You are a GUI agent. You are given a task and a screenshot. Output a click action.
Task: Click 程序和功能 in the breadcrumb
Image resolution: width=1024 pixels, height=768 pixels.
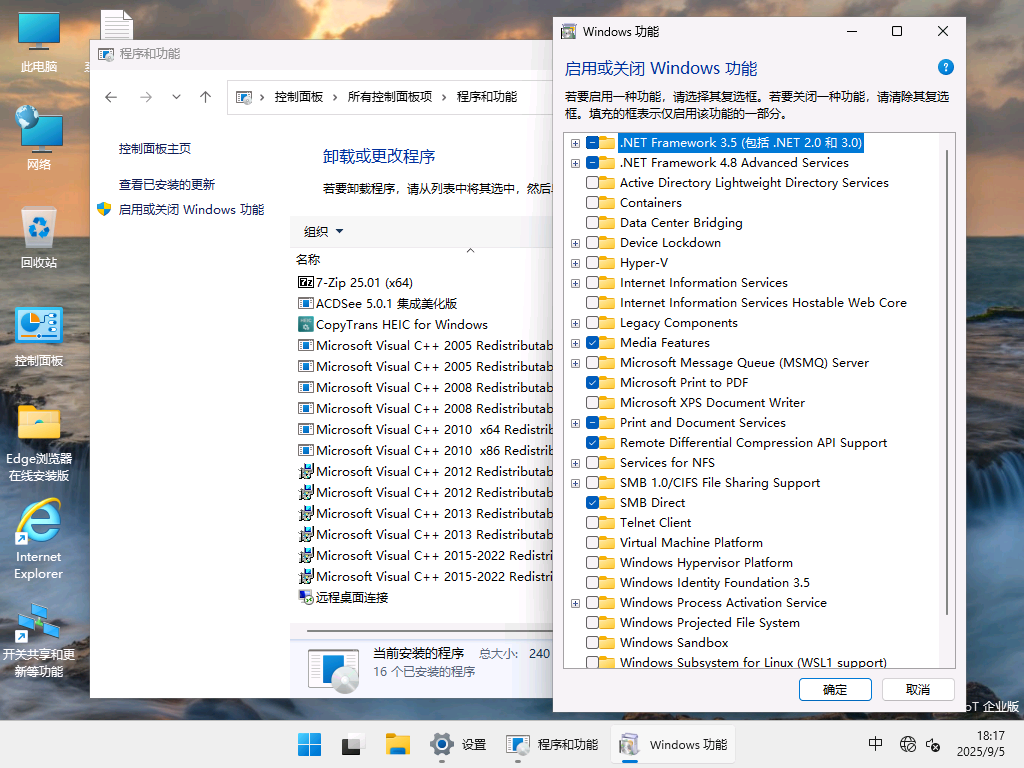[x=487, y=97]
